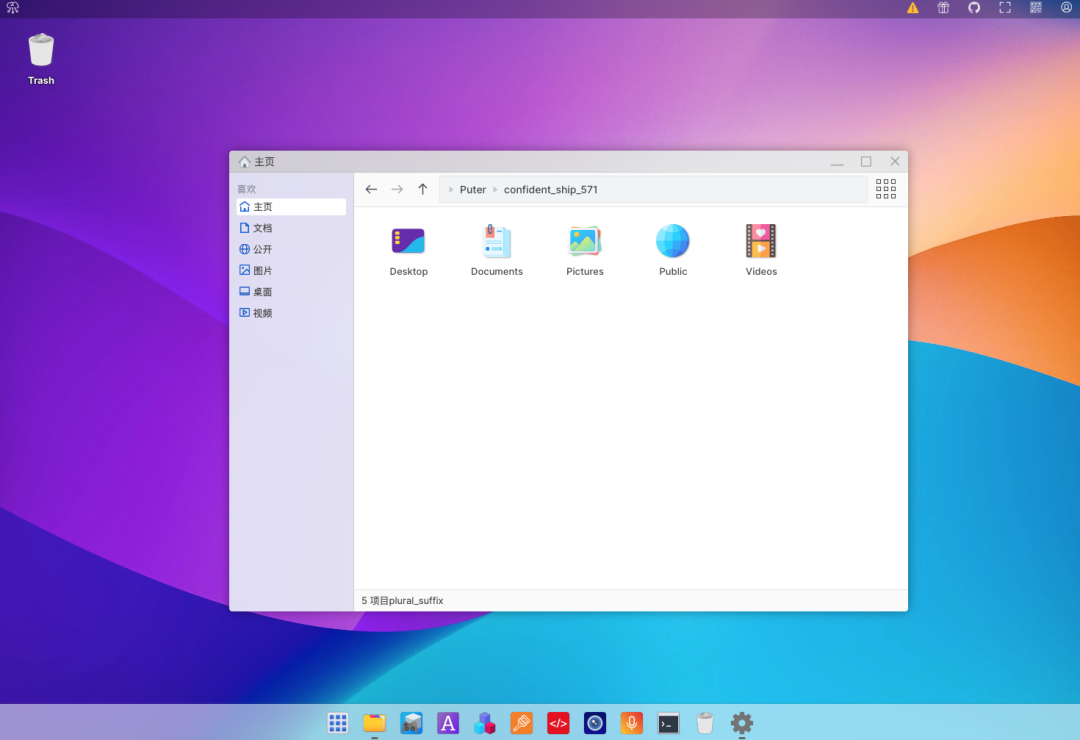
Task: Toggle fullscreen from the top bar
Action: click(x=1005, y=8)
